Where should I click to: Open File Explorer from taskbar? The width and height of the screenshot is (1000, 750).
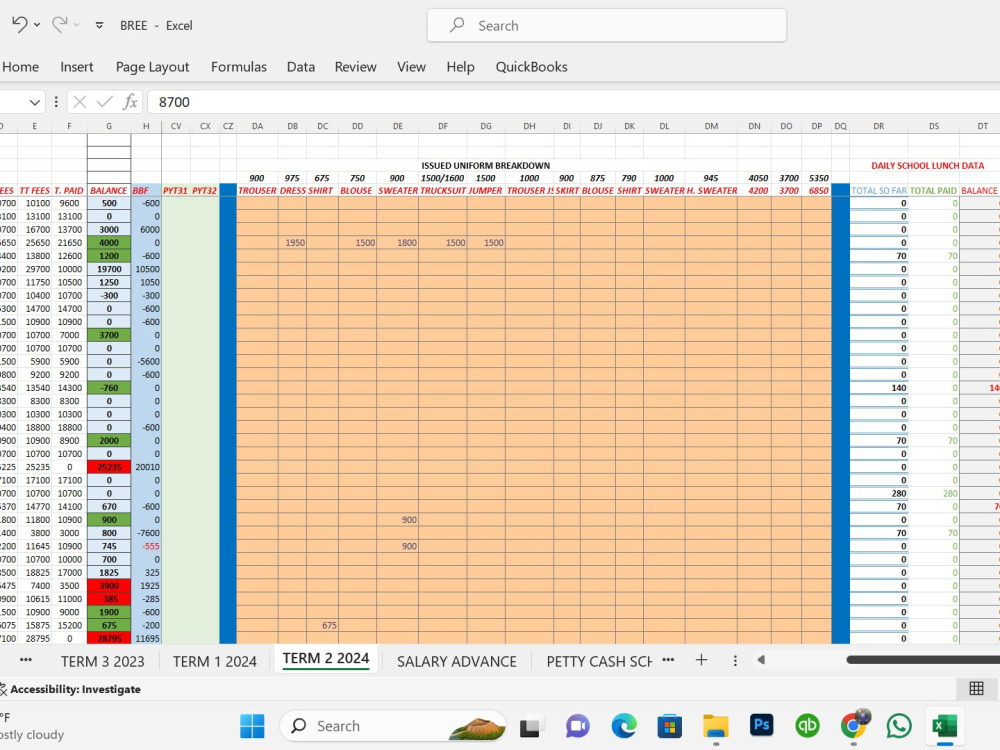pos(716,726)
